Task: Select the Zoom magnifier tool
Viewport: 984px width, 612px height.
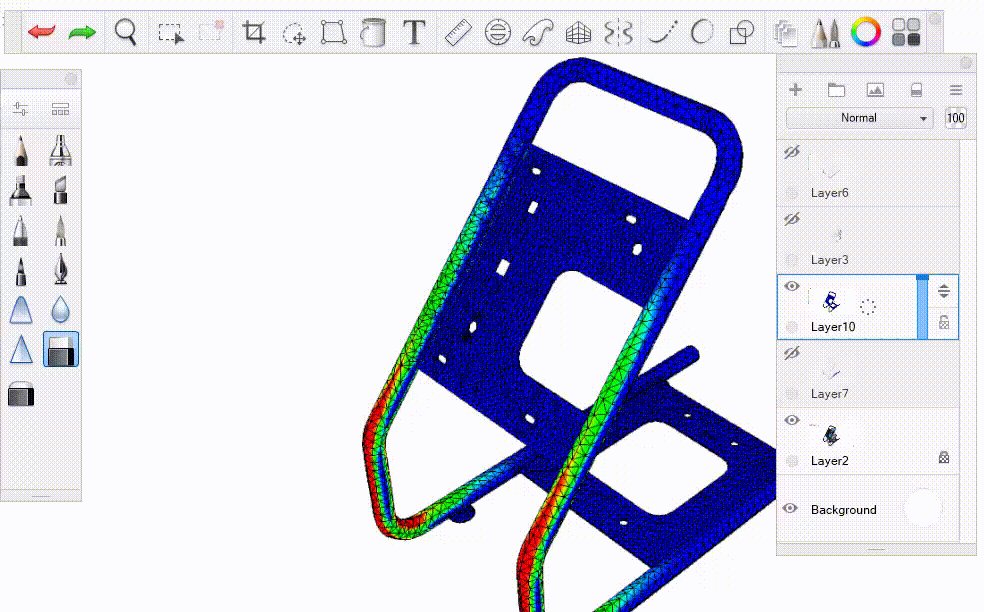Action: pyautogui.click(x=126, y=32)
